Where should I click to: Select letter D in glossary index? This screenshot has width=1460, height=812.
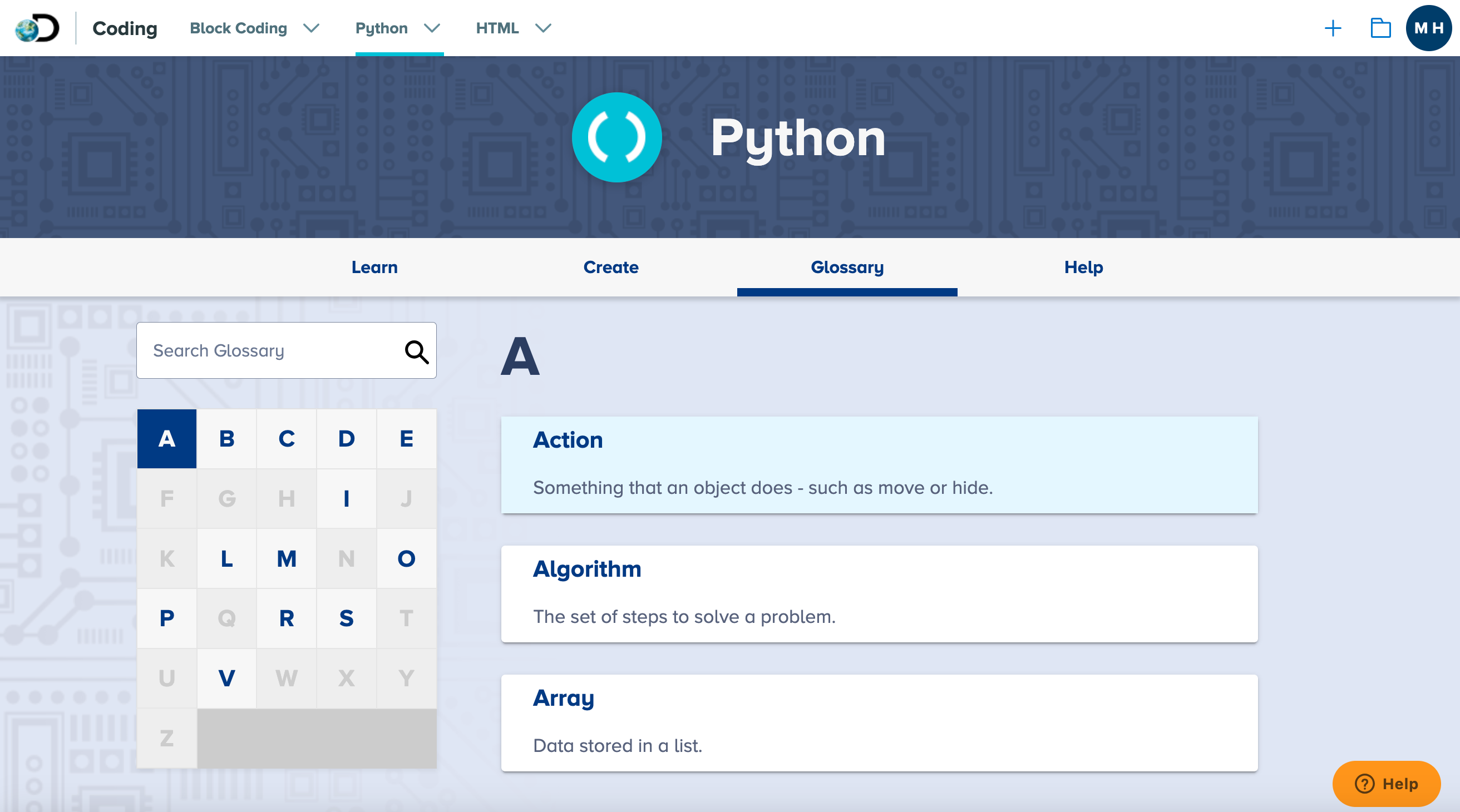pos(347,439)
